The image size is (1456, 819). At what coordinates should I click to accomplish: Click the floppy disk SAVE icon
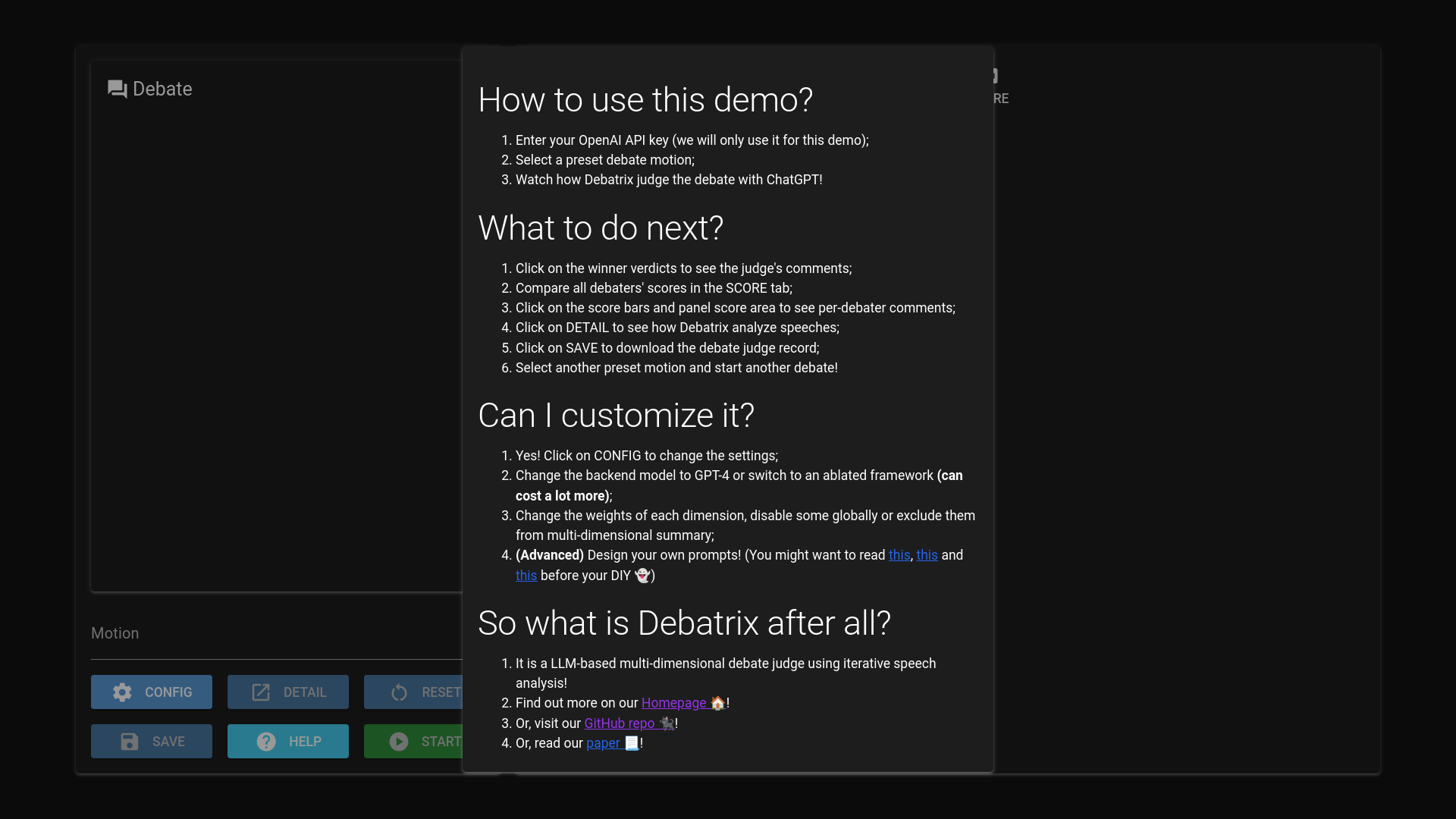pos(130,742)
